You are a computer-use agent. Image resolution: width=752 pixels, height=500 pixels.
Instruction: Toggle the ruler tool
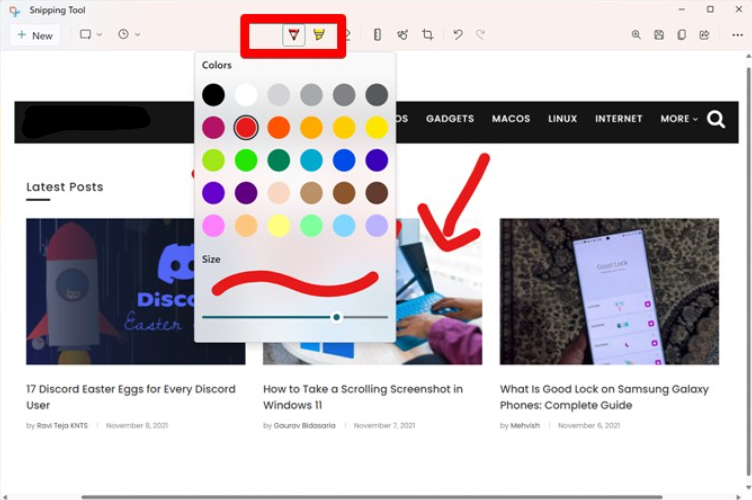377,35
